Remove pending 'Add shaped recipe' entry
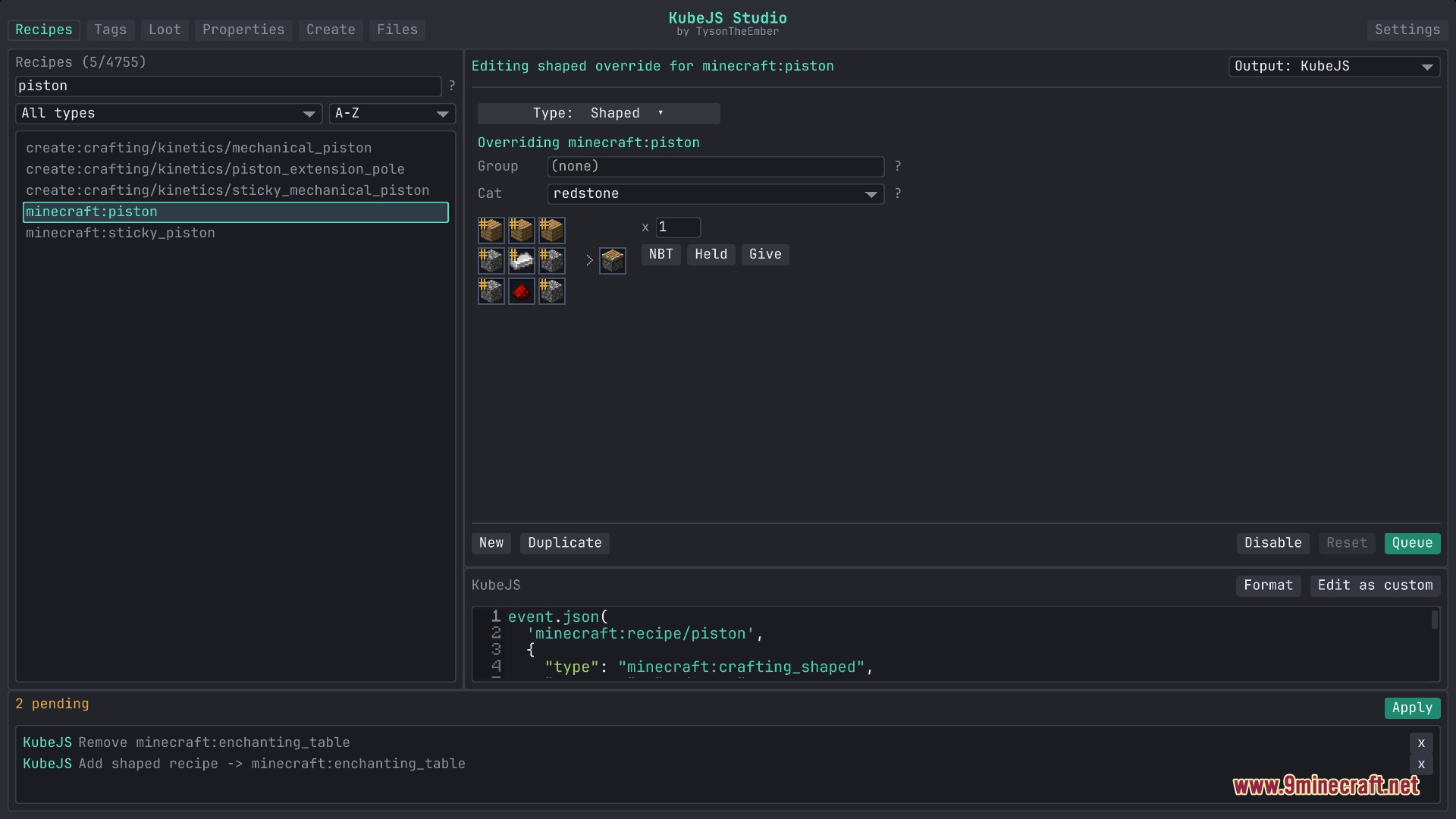This screenshot has width=1456, height=819. coord(1421,764)
